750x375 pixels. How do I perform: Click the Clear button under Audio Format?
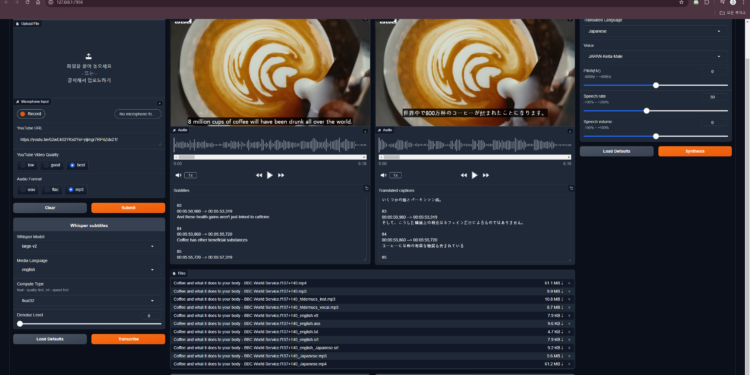pos(50,208)
